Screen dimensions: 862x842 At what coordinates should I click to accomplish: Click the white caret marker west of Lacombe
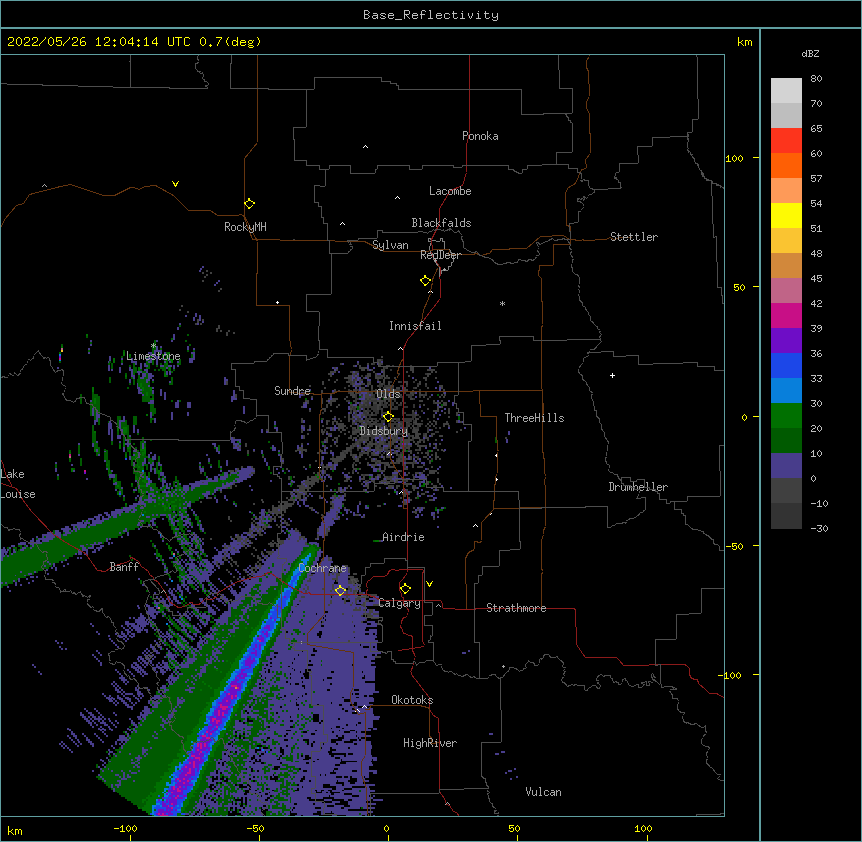[x=397, y=197]
